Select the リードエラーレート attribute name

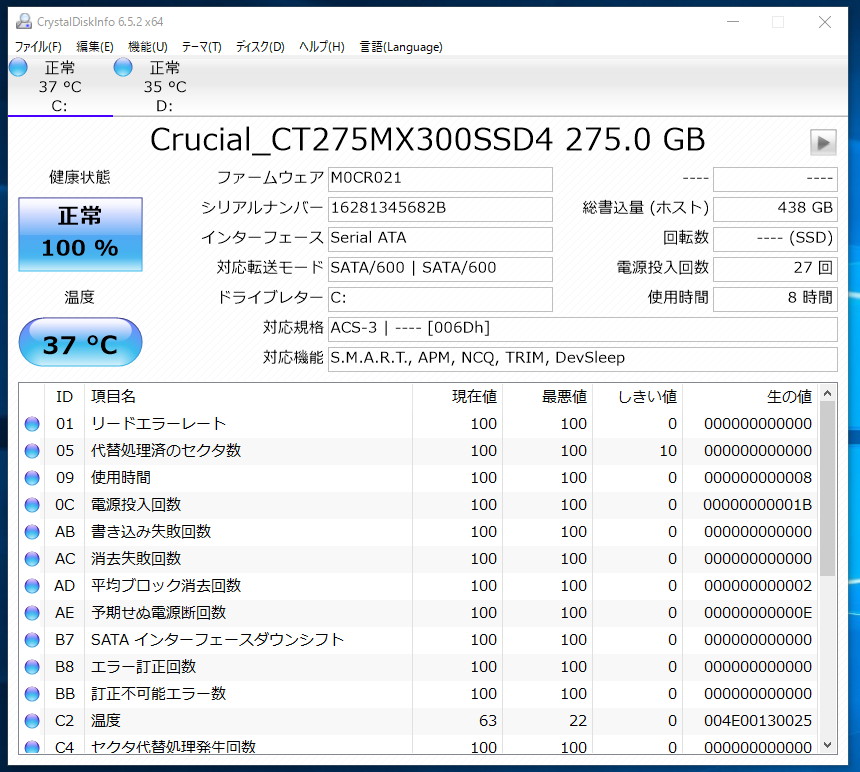click(x=159, y=424)
